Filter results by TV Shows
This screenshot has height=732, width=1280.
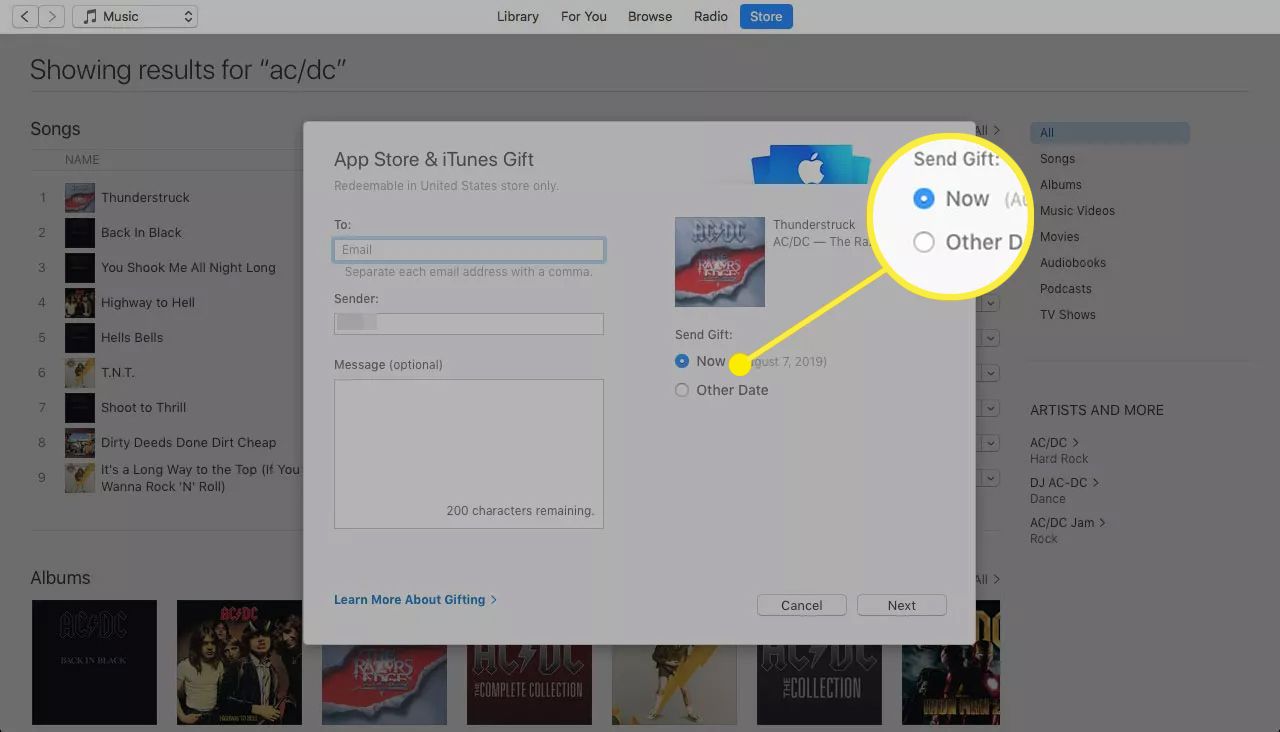coord(1067,314)
